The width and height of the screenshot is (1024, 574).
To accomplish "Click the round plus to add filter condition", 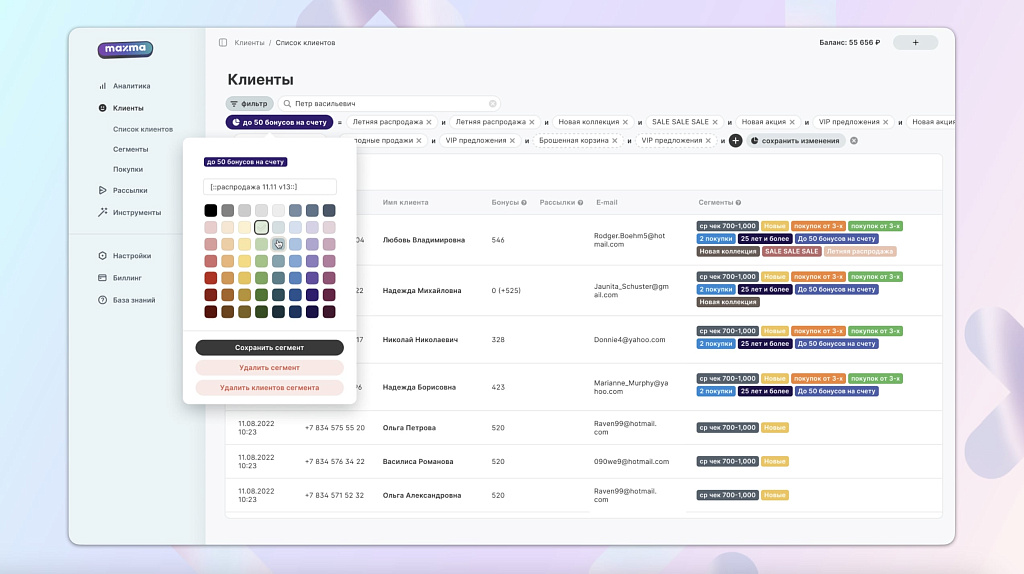I will pyautogui.click(x=735, y=141).
